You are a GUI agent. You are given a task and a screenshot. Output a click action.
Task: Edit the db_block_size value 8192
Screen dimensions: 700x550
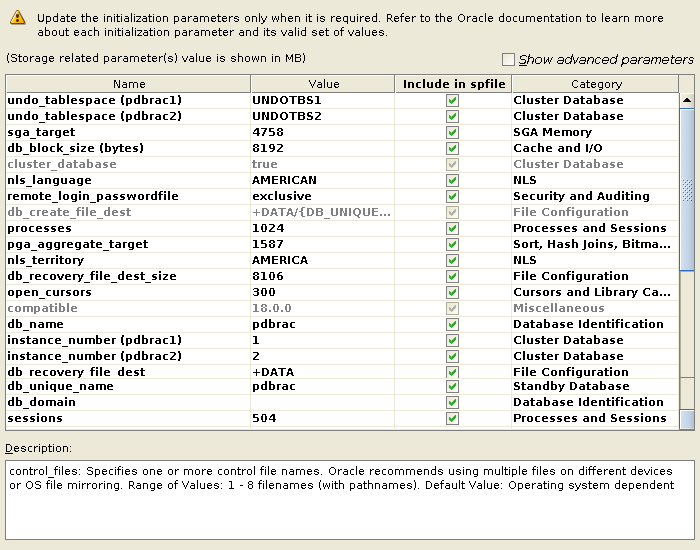[323, 148]
